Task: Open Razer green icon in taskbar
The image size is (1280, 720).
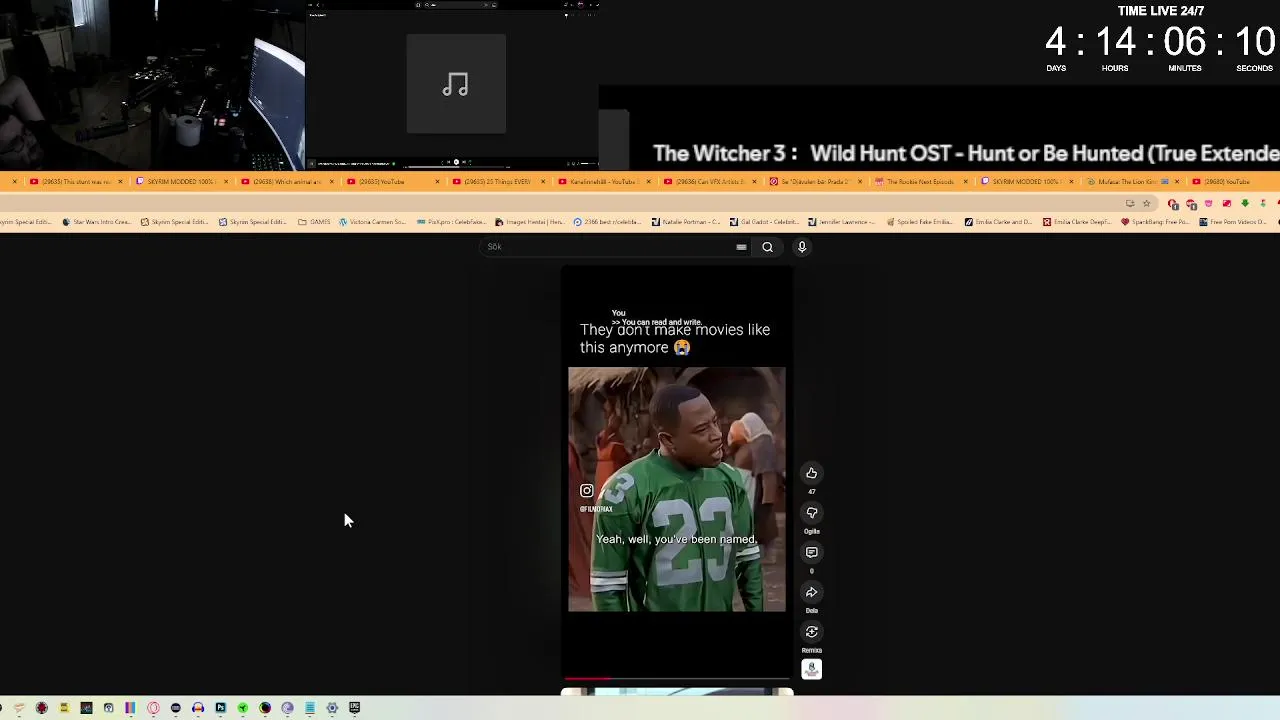Action: tap(243, 708)
